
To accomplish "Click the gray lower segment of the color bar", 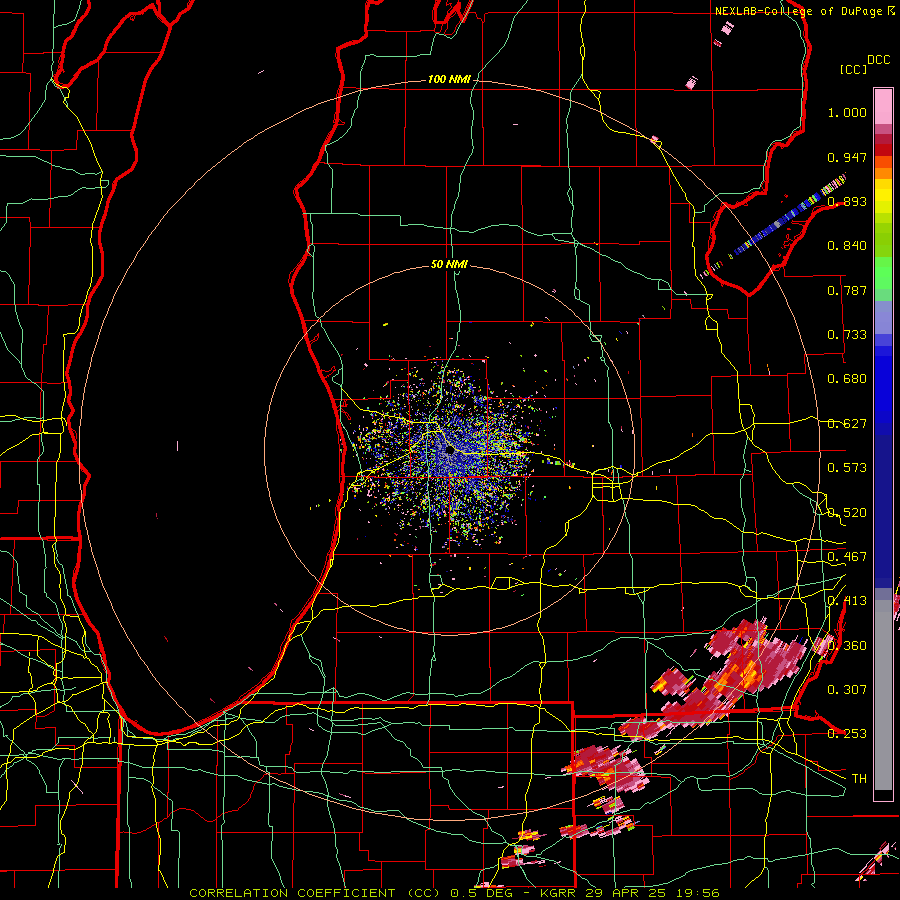I will pyautogui.click(x=883, y=695).
